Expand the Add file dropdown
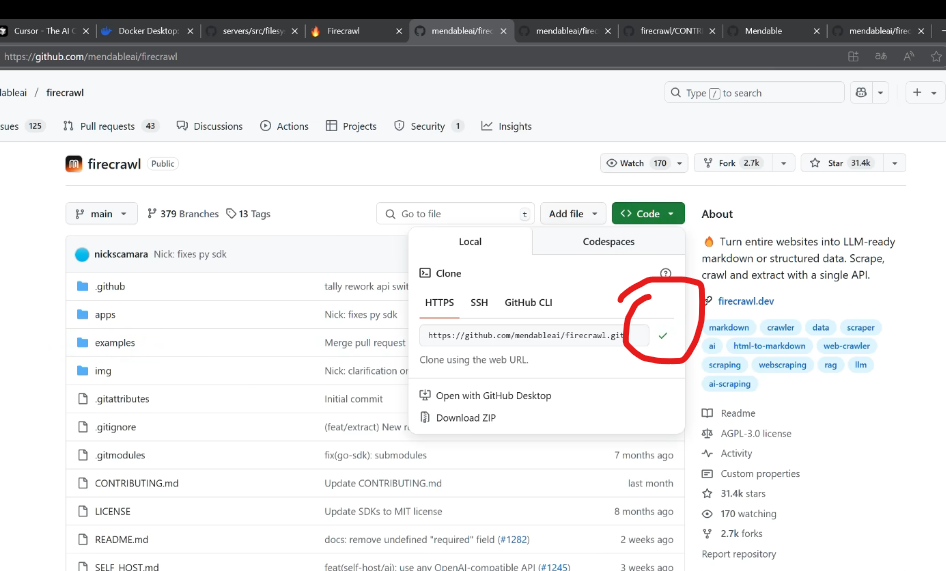 click(x=573, y=214)
